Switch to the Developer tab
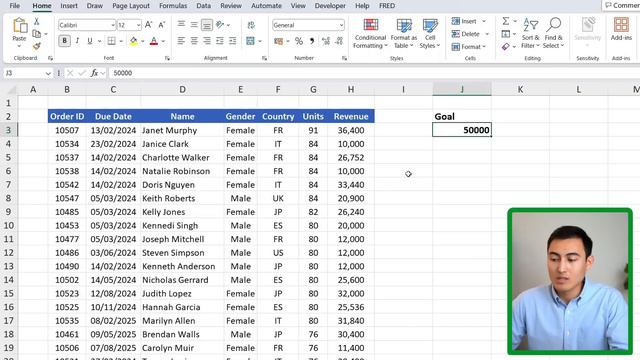Viewport: 640px width, 360px height. click(330, 6)
